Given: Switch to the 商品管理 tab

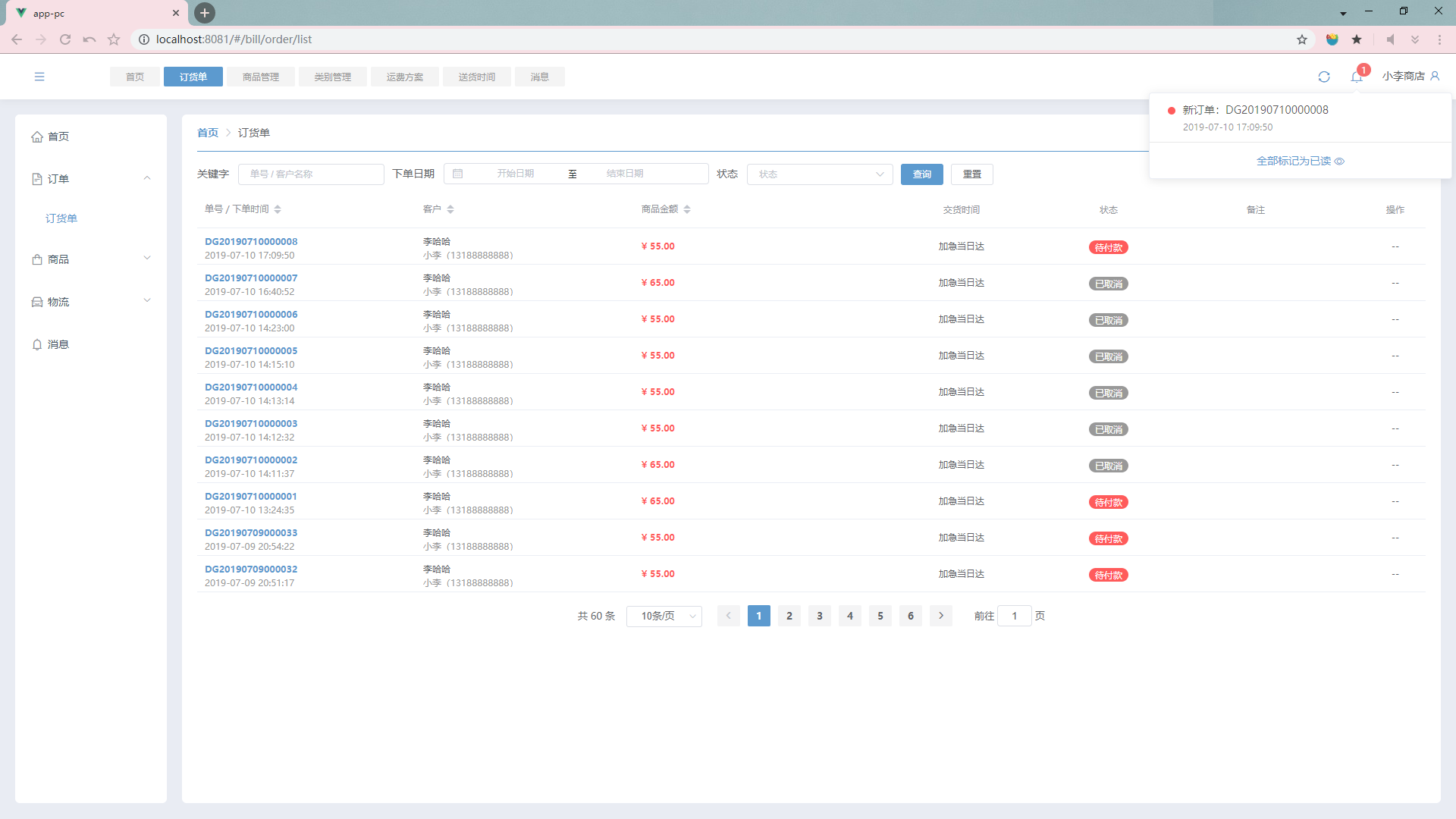Looking at the screenshot, I should [261, 77].
